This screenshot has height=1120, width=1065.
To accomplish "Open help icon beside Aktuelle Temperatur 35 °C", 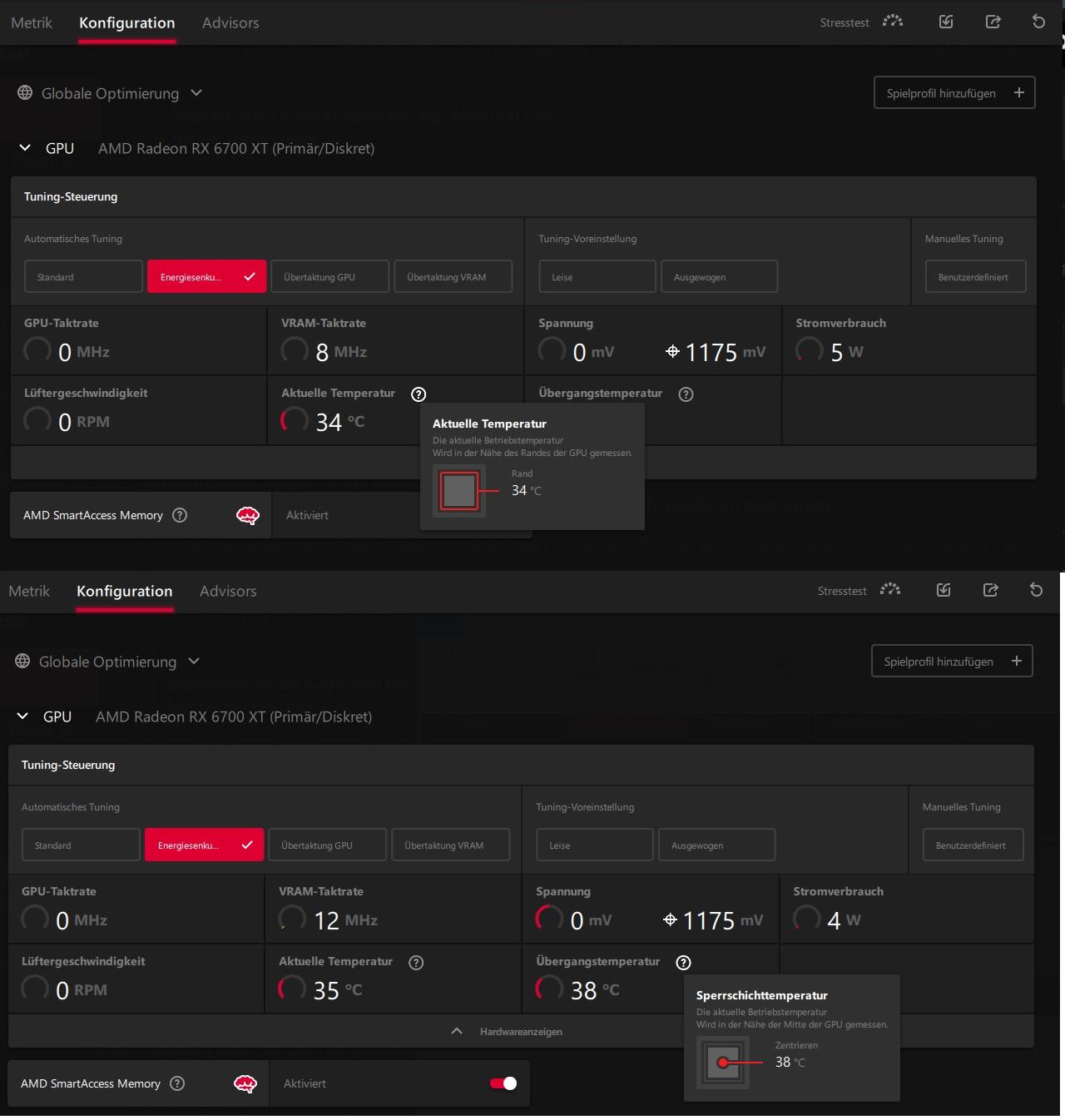I will coord(416,963).
